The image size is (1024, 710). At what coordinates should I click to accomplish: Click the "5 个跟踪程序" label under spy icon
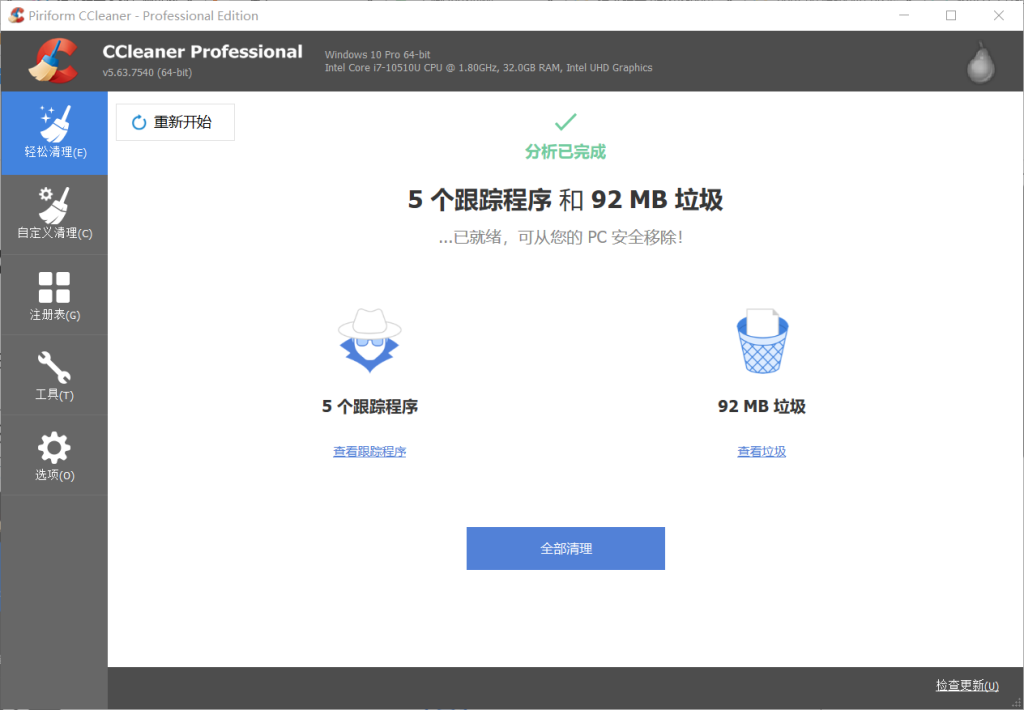[x=369, y=407]
